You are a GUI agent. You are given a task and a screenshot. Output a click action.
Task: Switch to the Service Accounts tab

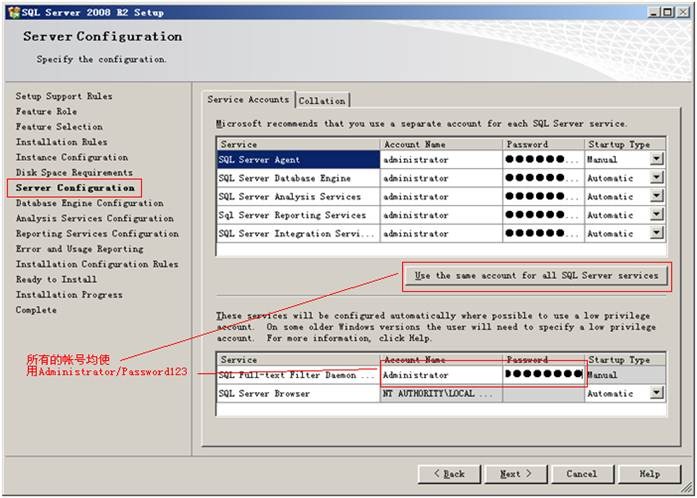248,100
